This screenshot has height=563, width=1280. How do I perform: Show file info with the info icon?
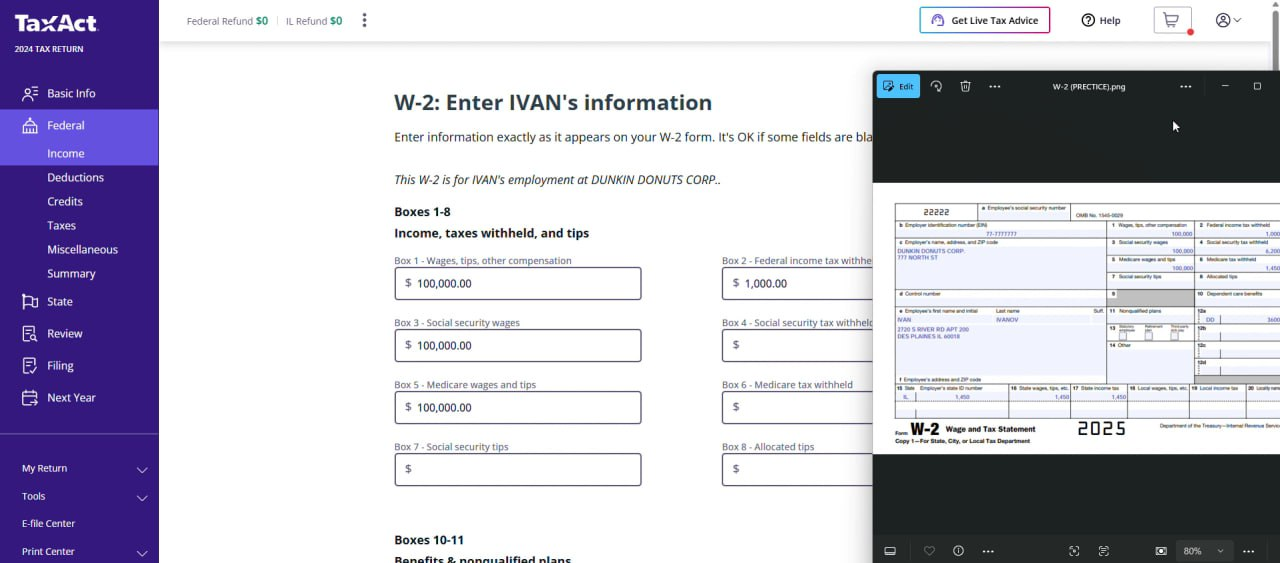pyautogui.click(x=958, y=551)
